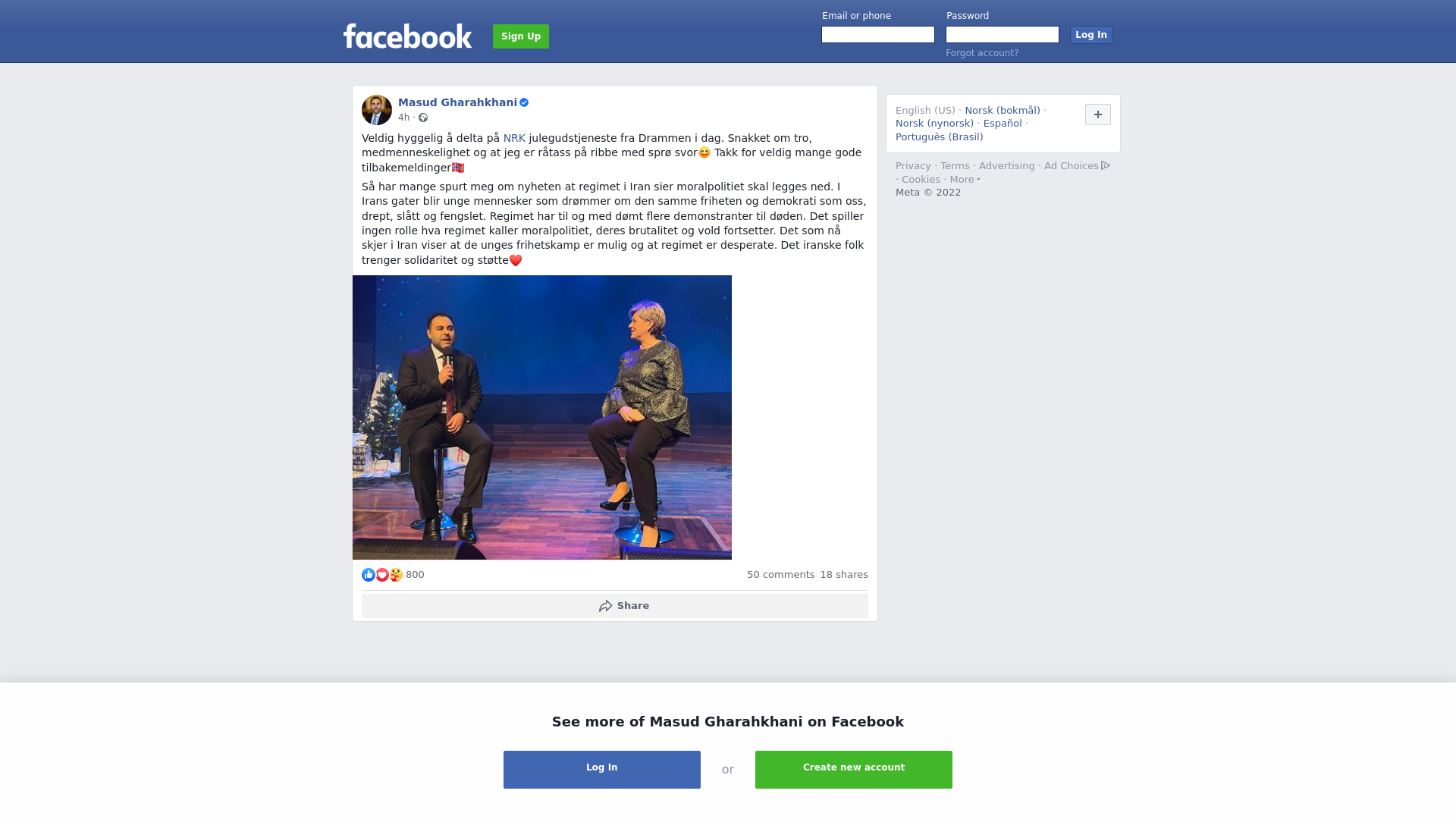Open the post photo of stage interview
Screen dimensions: 1456x819
click(x=542, y=417)
